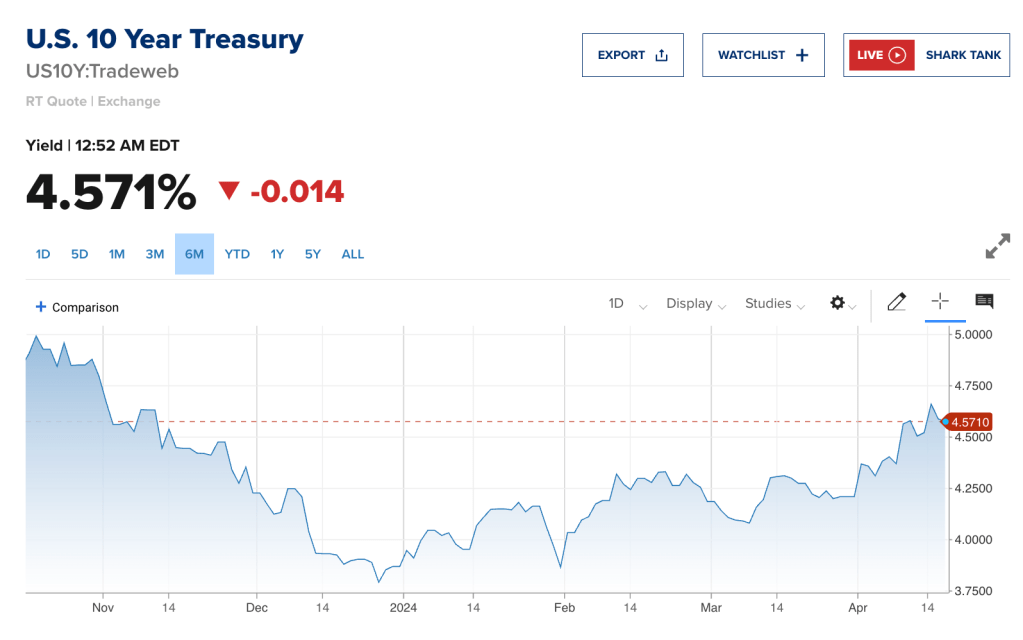Click the 1M range button

click(x=117, y=254)
